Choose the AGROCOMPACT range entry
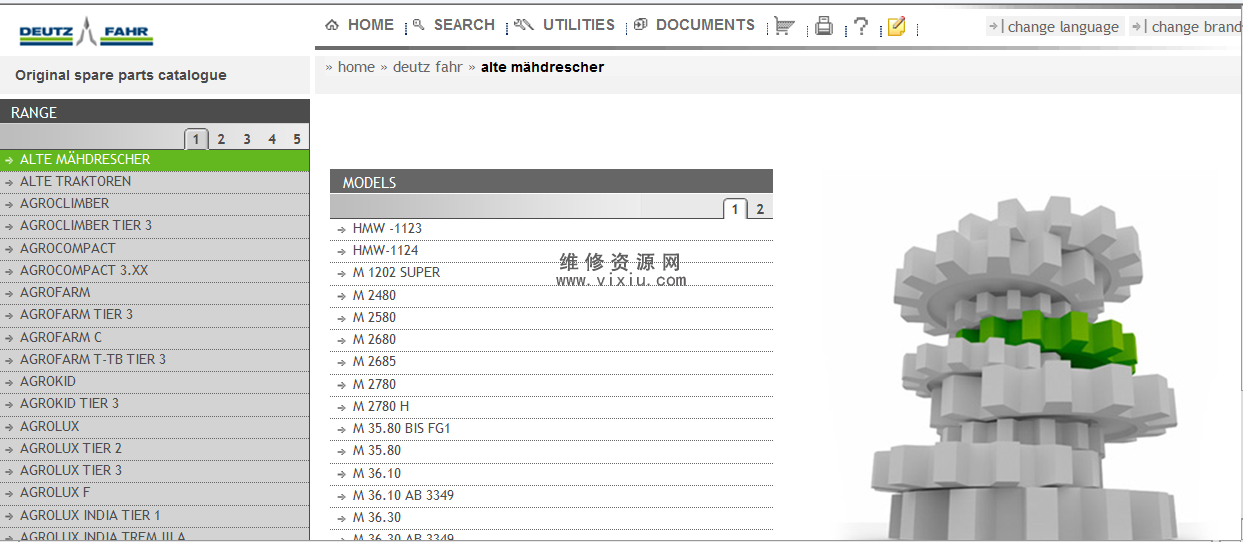 (155, 249)
